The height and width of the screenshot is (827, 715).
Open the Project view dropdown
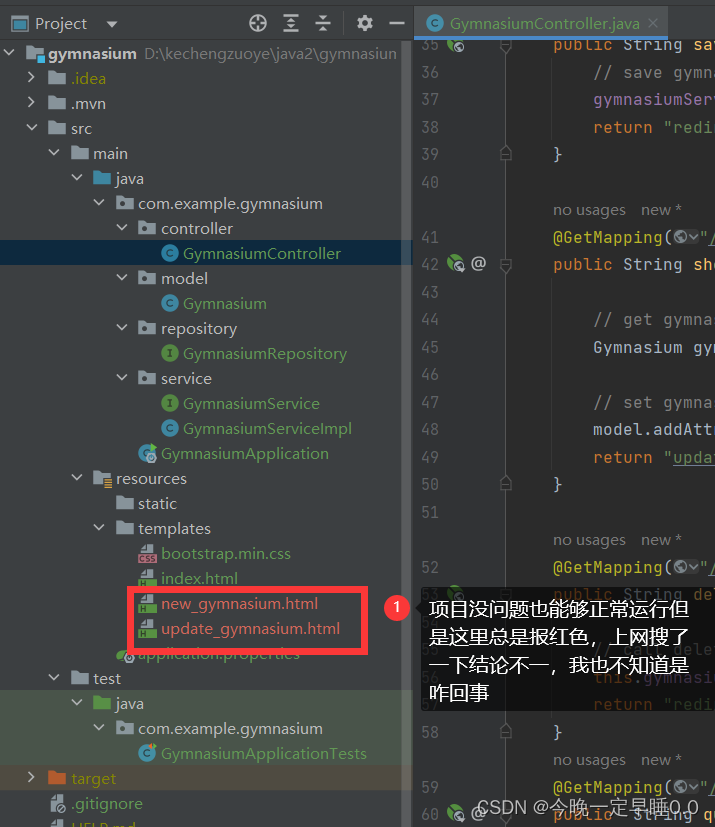click(111, 24)
